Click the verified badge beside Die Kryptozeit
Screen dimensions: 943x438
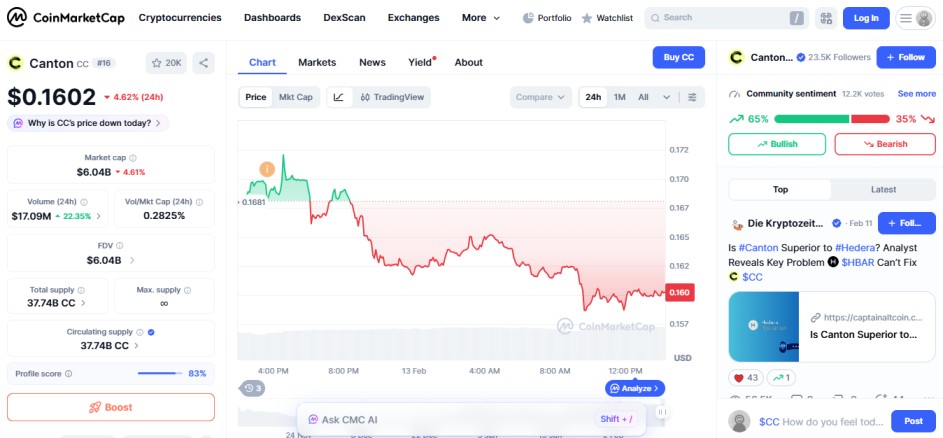click(x=836, y=223)
